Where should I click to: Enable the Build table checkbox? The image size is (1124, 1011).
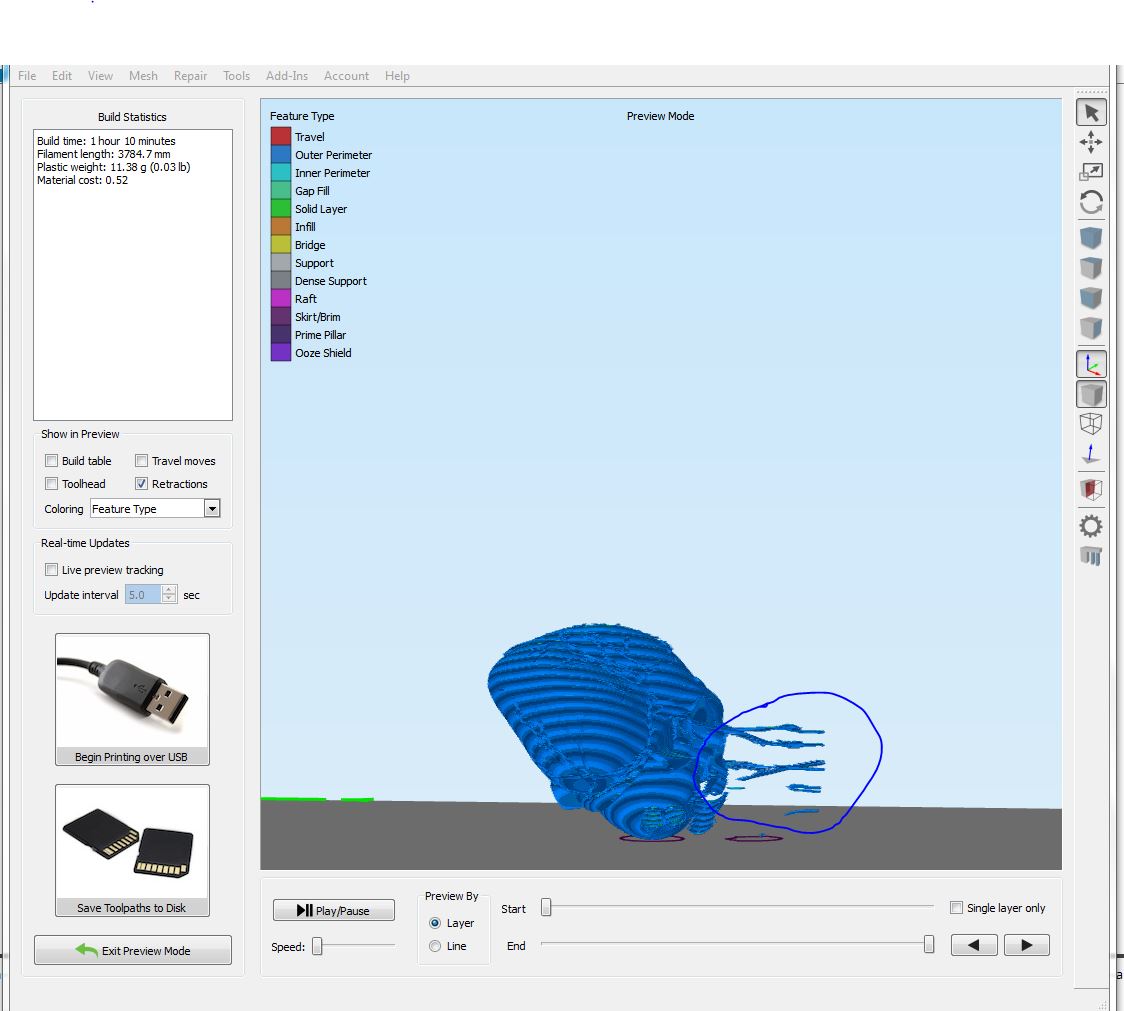pyautogui.click(x=52, y=461)
